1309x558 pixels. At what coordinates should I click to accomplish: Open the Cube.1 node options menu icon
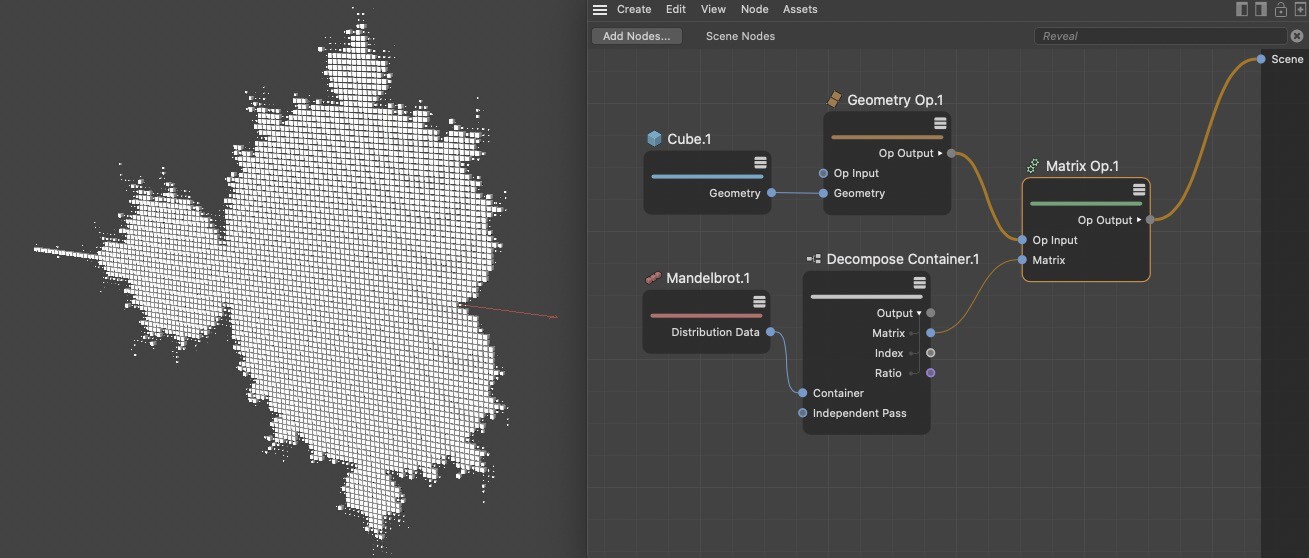pos(760,163)
